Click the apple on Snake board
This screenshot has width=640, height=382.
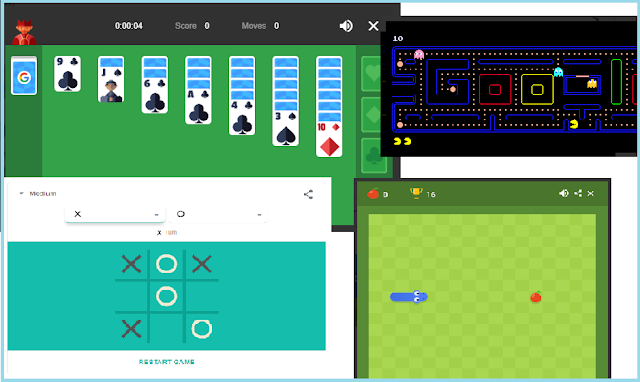click(536, 297)
